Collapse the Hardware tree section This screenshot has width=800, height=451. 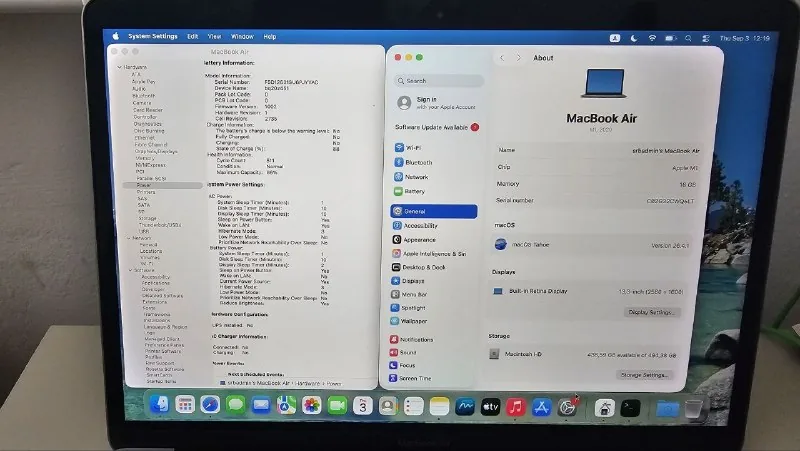pyautogui.click(x=119, y=67)
